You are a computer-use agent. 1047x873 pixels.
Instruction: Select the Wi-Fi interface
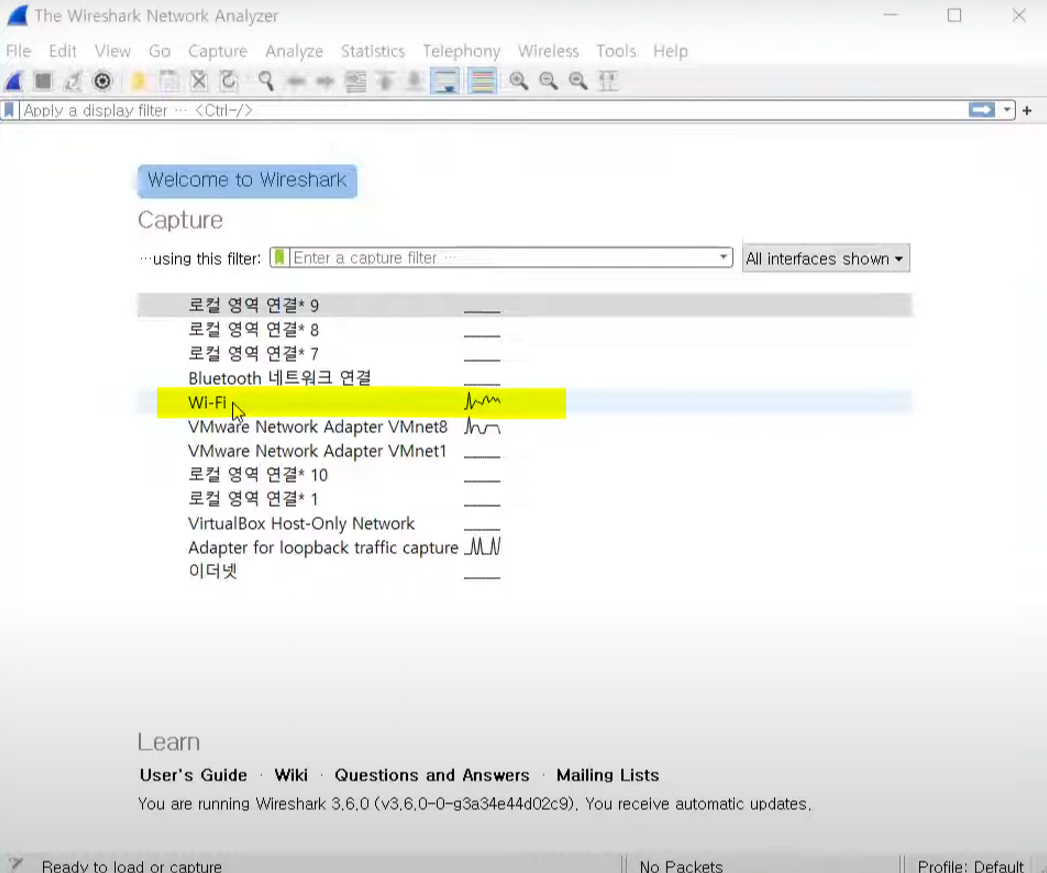pos(524,403)
